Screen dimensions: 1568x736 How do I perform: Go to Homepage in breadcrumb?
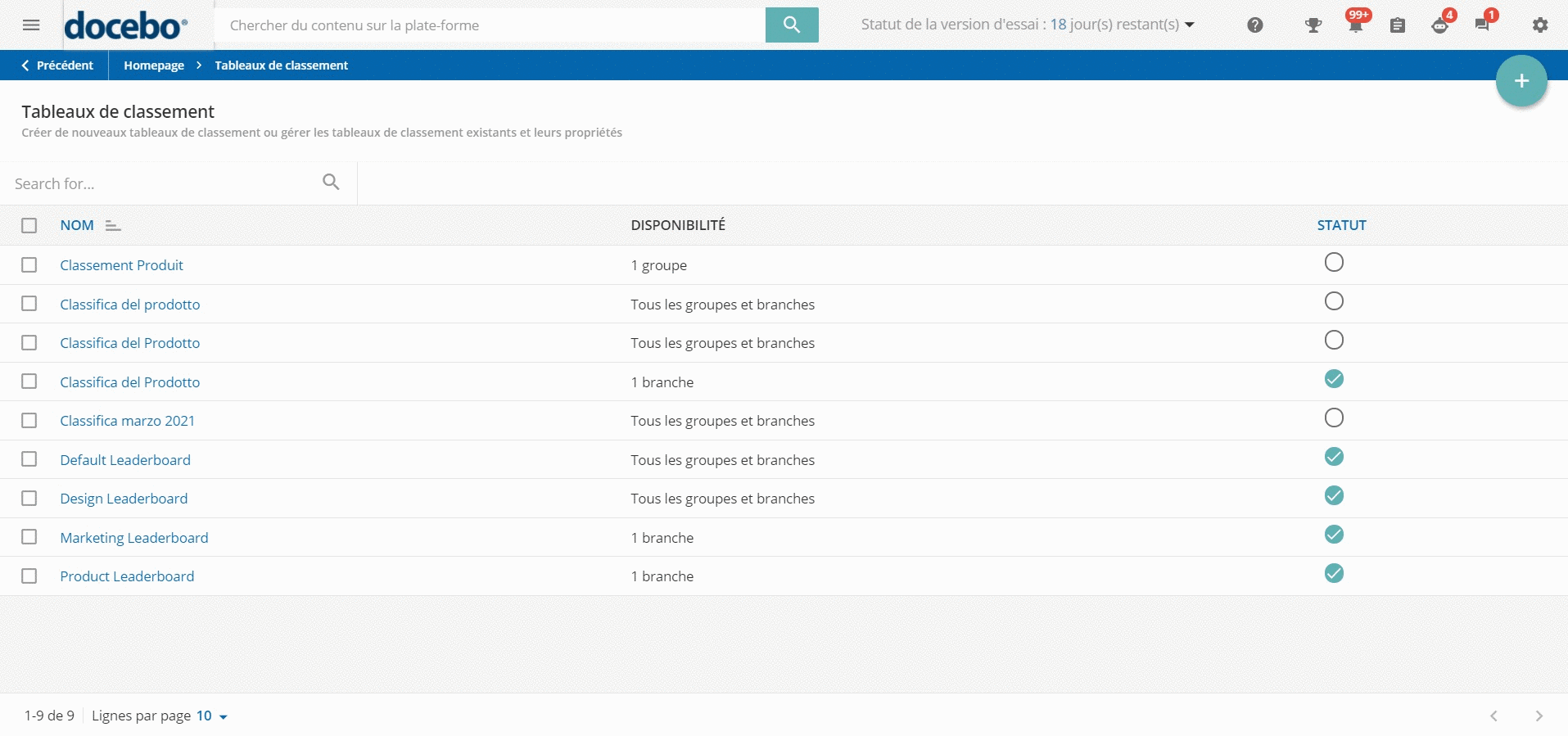[x=154, y=65]
